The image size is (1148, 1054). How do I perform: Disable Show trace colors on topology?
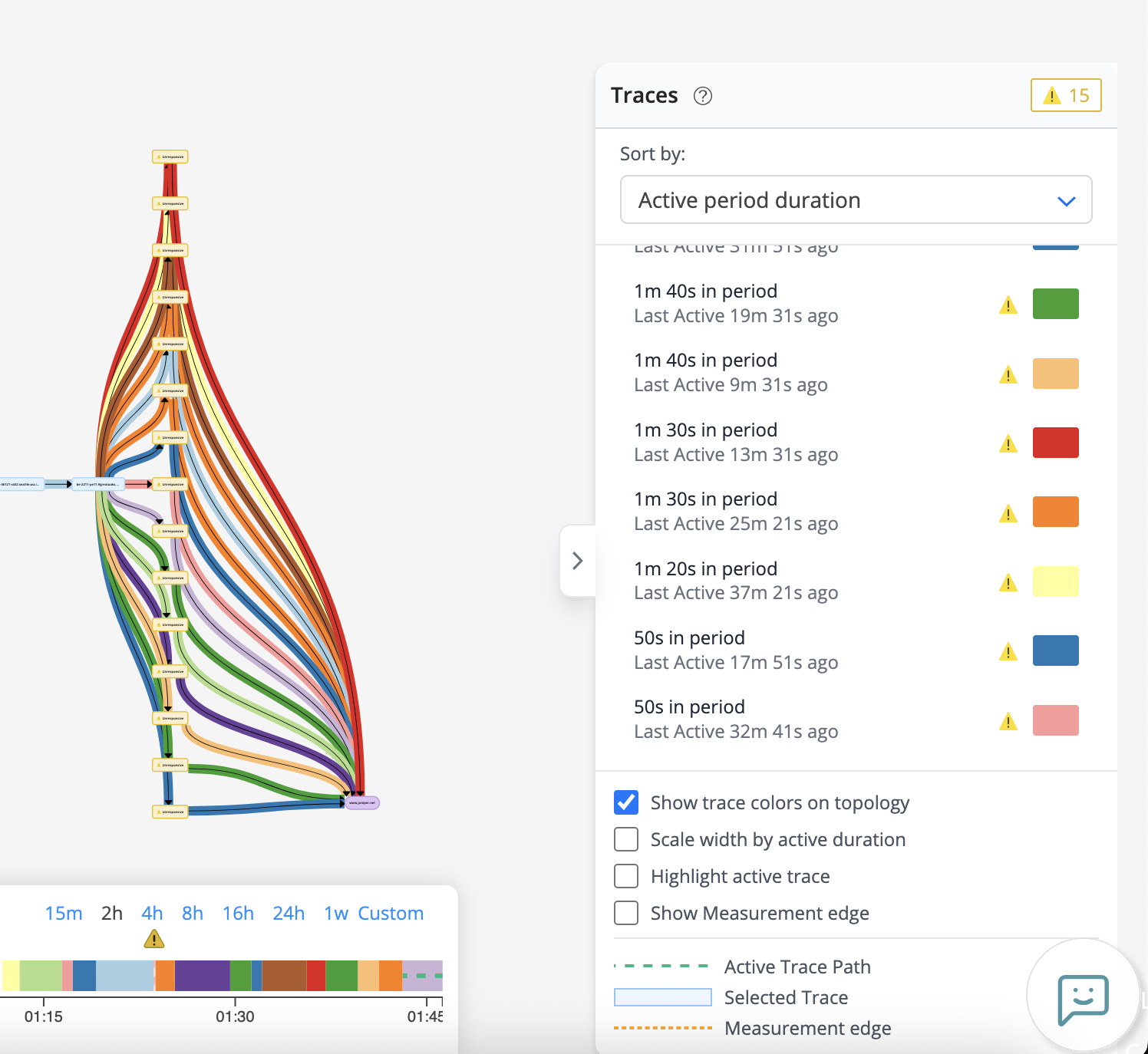(x=626, y=802)
